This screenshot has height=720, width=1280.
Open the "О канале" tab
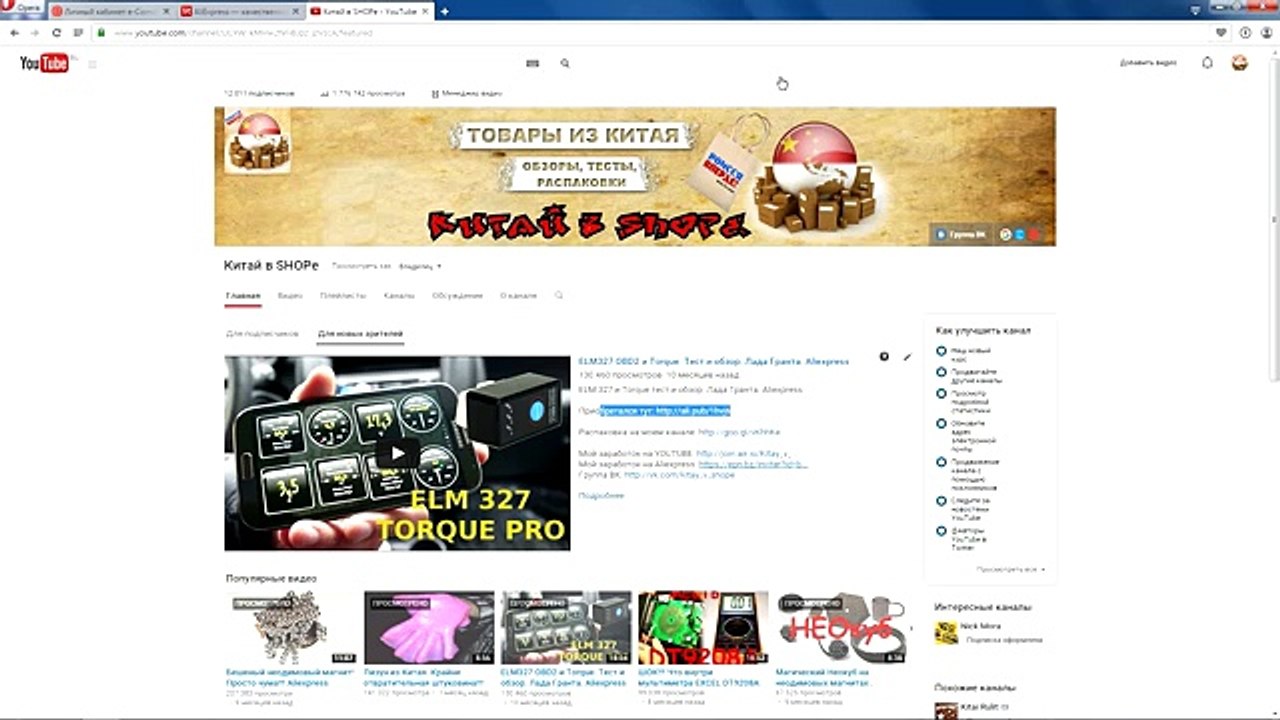[x=518, y=296]
